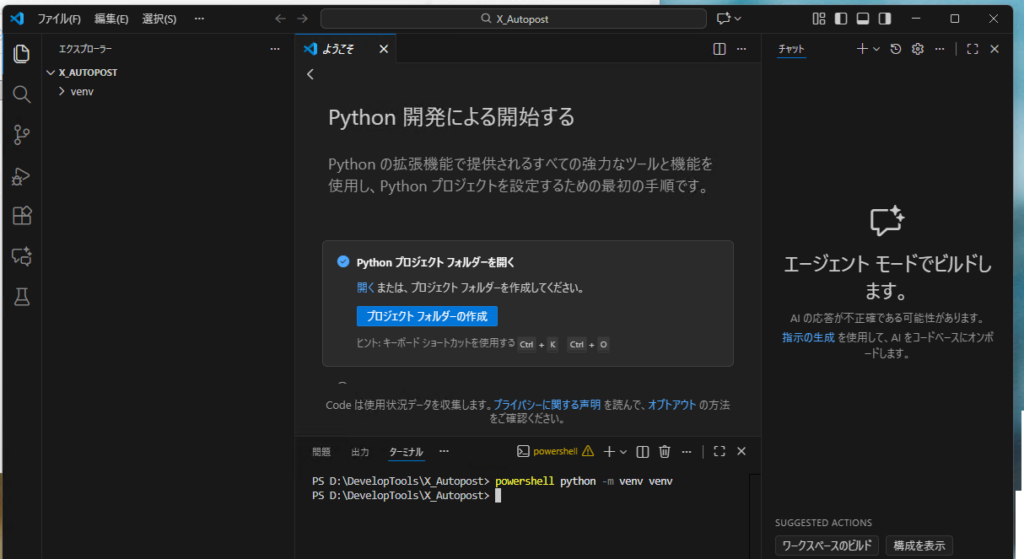This screenshot has width=1024, height=559.
Task: Open chat settings gear icon
Action: 917,48
